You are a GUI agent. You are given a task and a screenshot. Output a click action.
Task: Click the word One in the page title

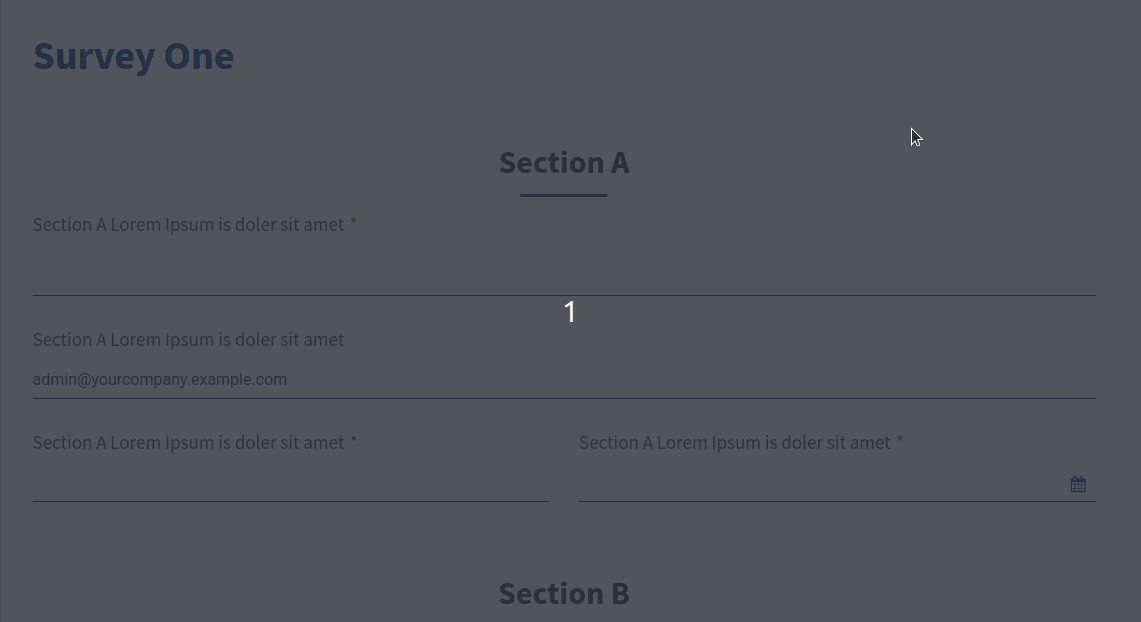click(x=199, y=56)
